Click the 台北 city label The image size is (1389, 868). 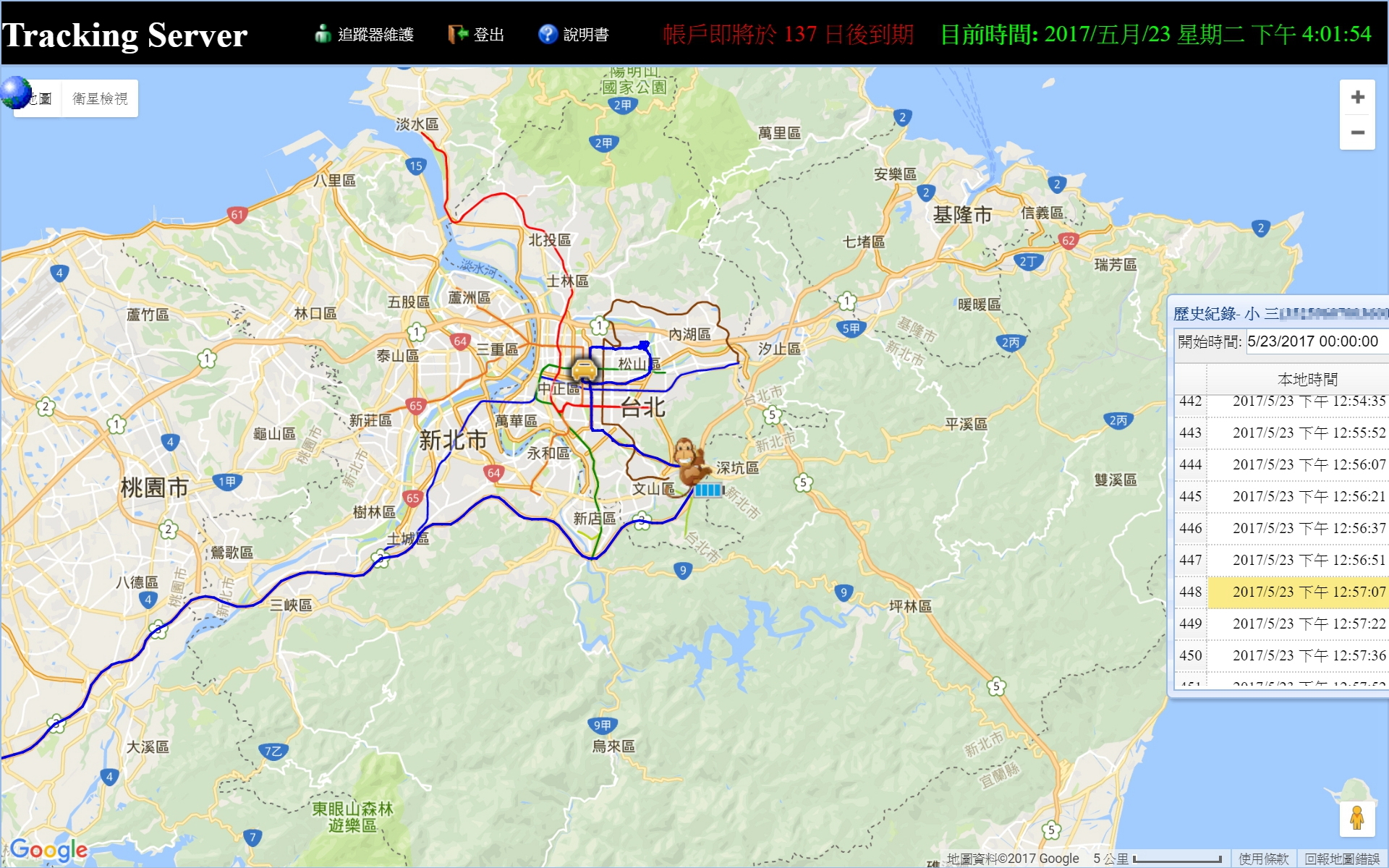click(x=643, y=408)
